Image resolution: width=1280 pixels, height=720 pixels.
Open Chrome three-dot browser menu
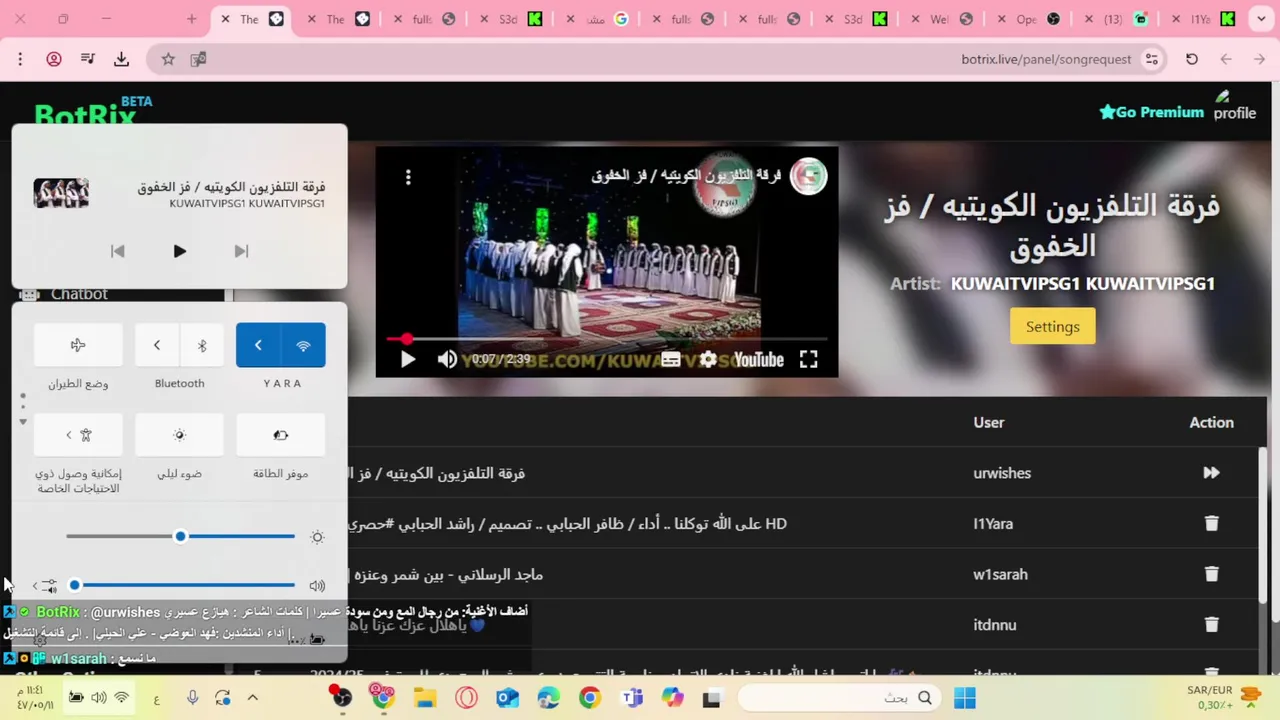[x=20, y=59]
